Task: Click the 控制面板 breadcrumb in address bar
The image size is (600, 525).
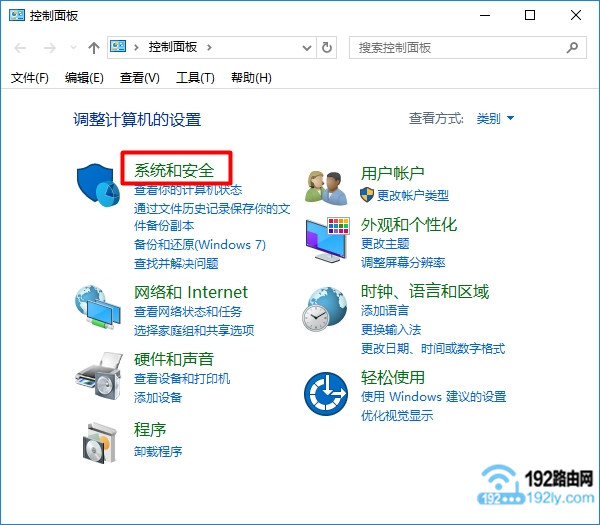Action: click(173, 47)
